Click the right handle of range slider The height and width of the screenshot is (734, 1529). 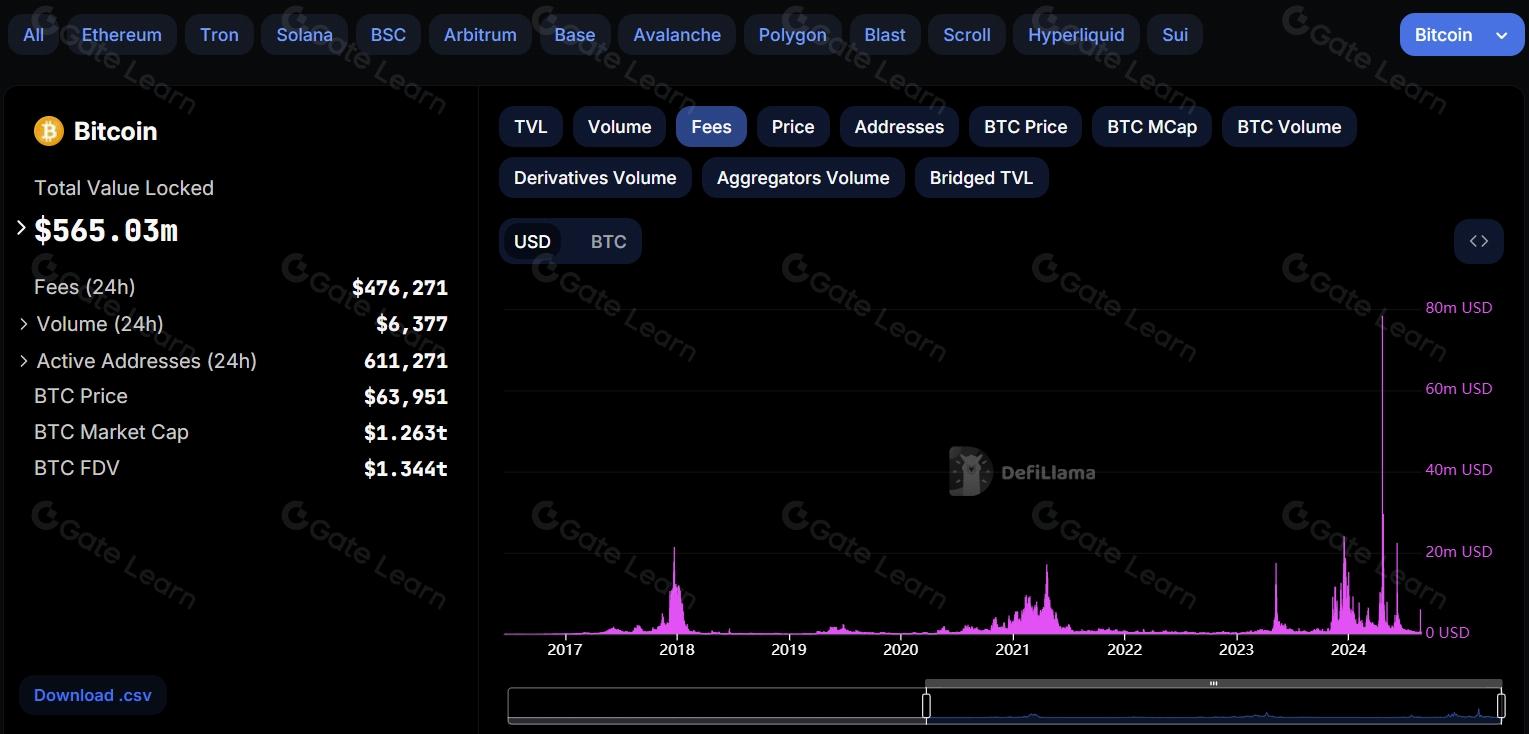[x=1500, y=706]
